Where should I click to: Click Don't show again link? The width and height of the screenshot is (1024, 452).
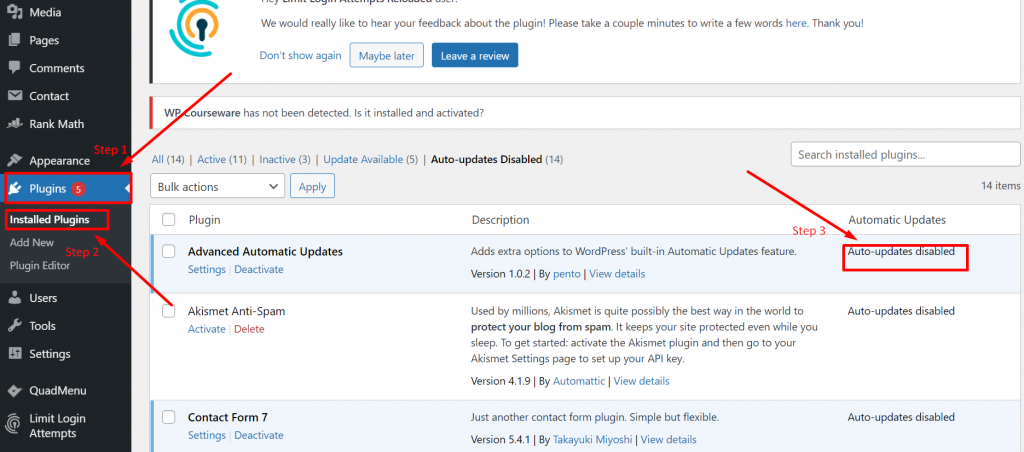pos(300,56)
